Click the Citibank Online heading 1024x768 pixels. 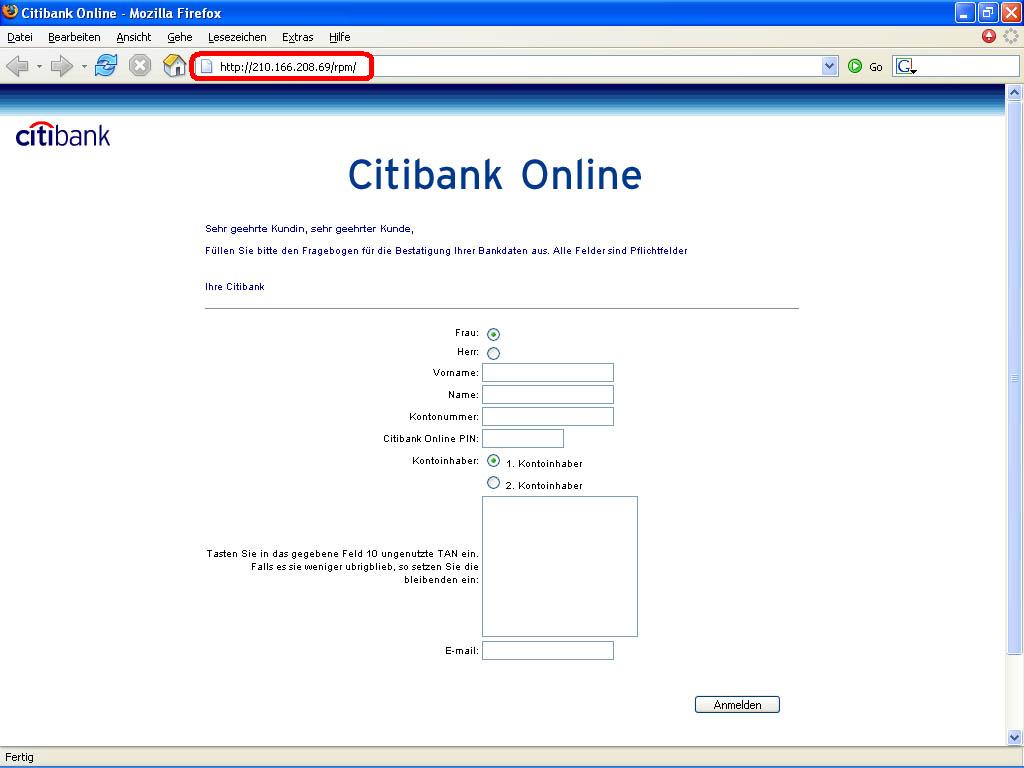coord(495,174)
